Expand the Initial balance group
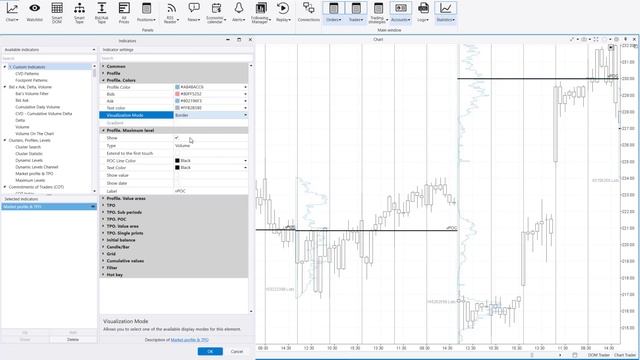The image size is (640, 360). pyautogui.click(x=103, y=240)
